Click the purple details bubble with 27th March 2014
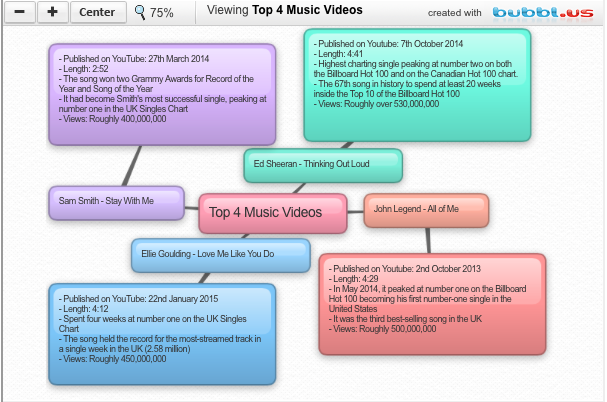Screen dimensions: 607x402 [162, 94]
